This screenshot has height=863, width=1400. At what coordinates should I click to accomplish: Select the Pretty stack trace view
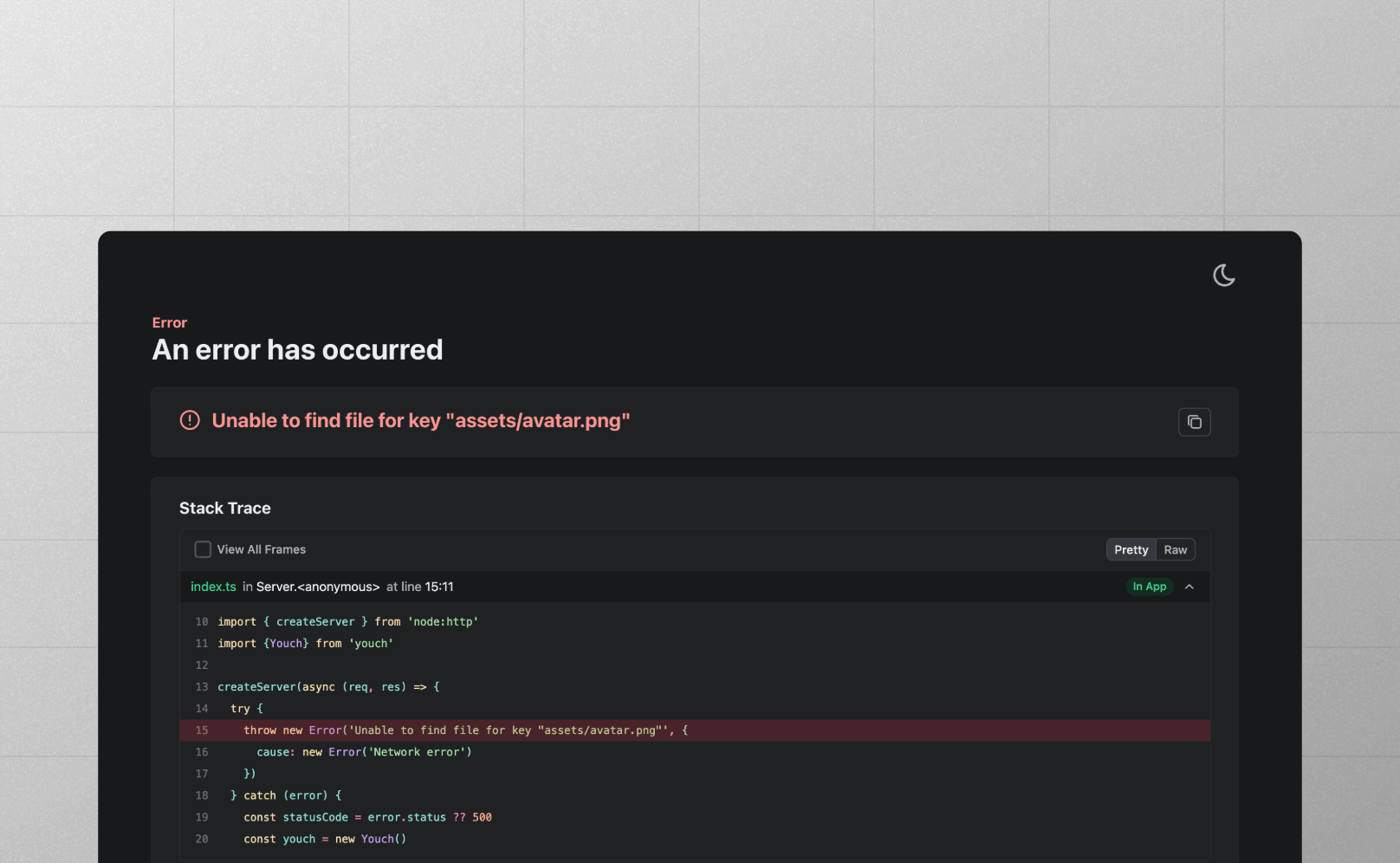pos(1131,549)
